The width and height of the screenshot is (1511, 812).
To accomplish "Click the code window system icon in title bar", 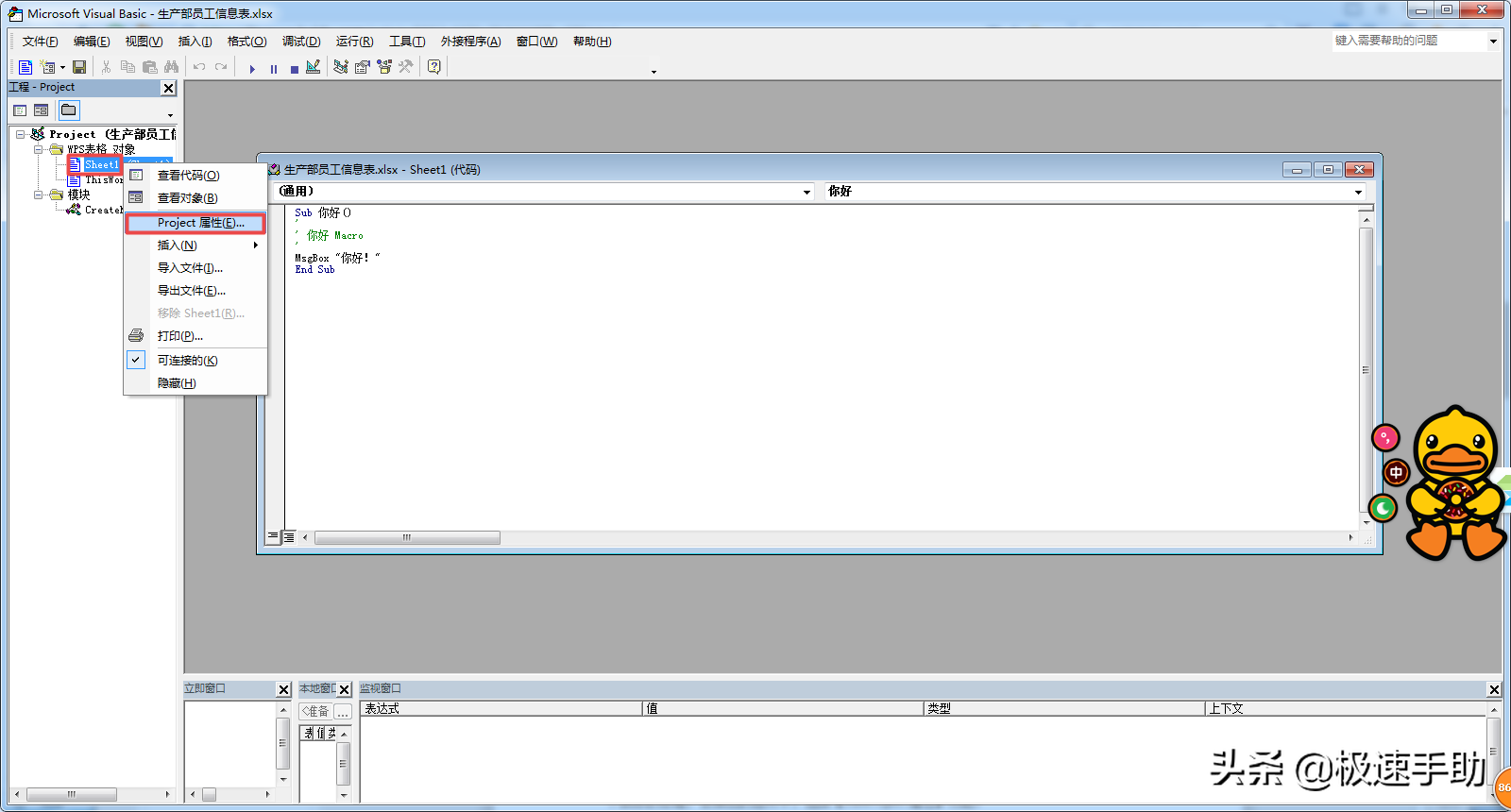I will [x=274, y=170].
